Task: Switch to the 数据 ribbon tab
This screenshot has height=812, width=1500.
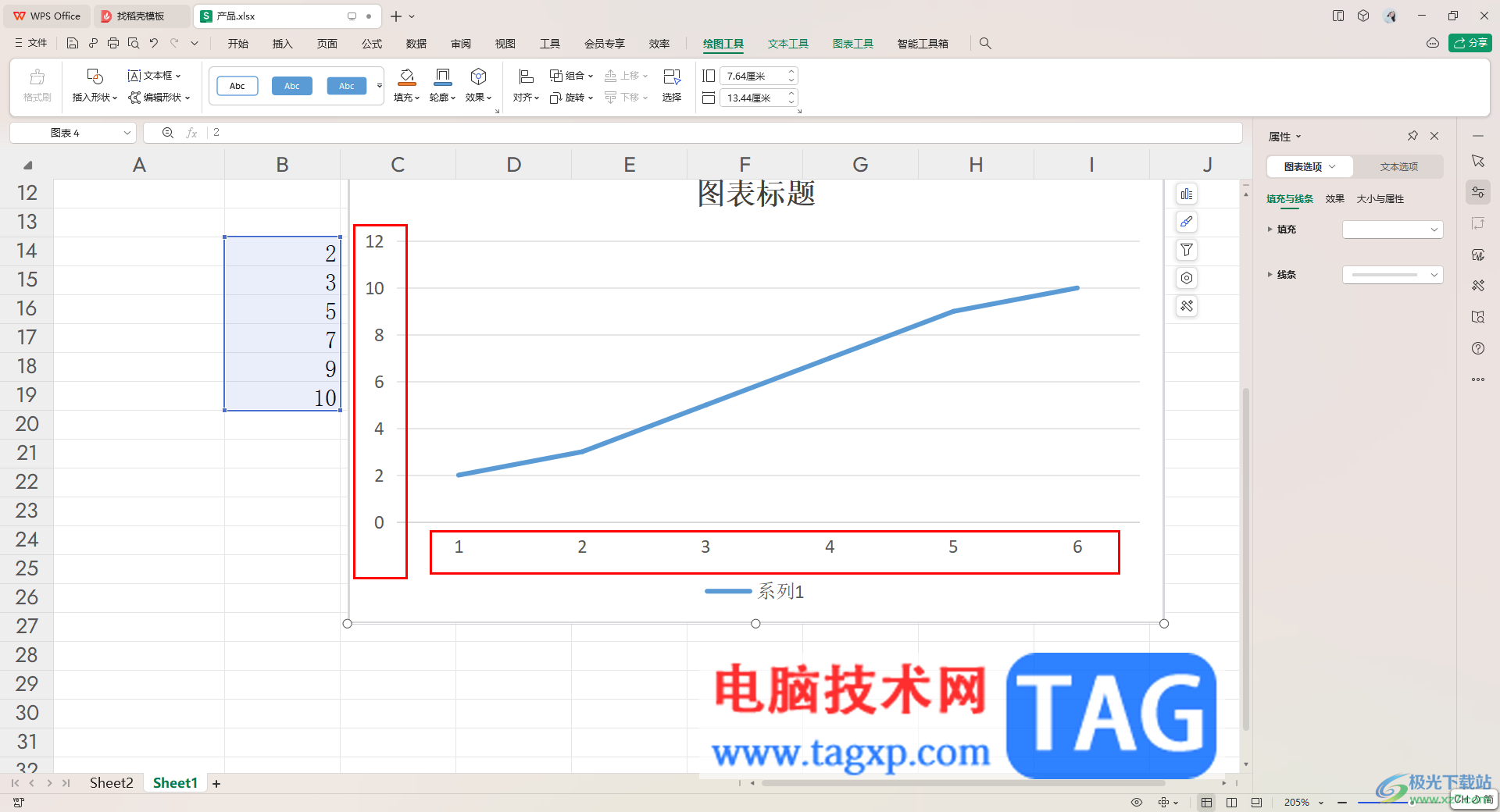Action: (x=416, y=44)
